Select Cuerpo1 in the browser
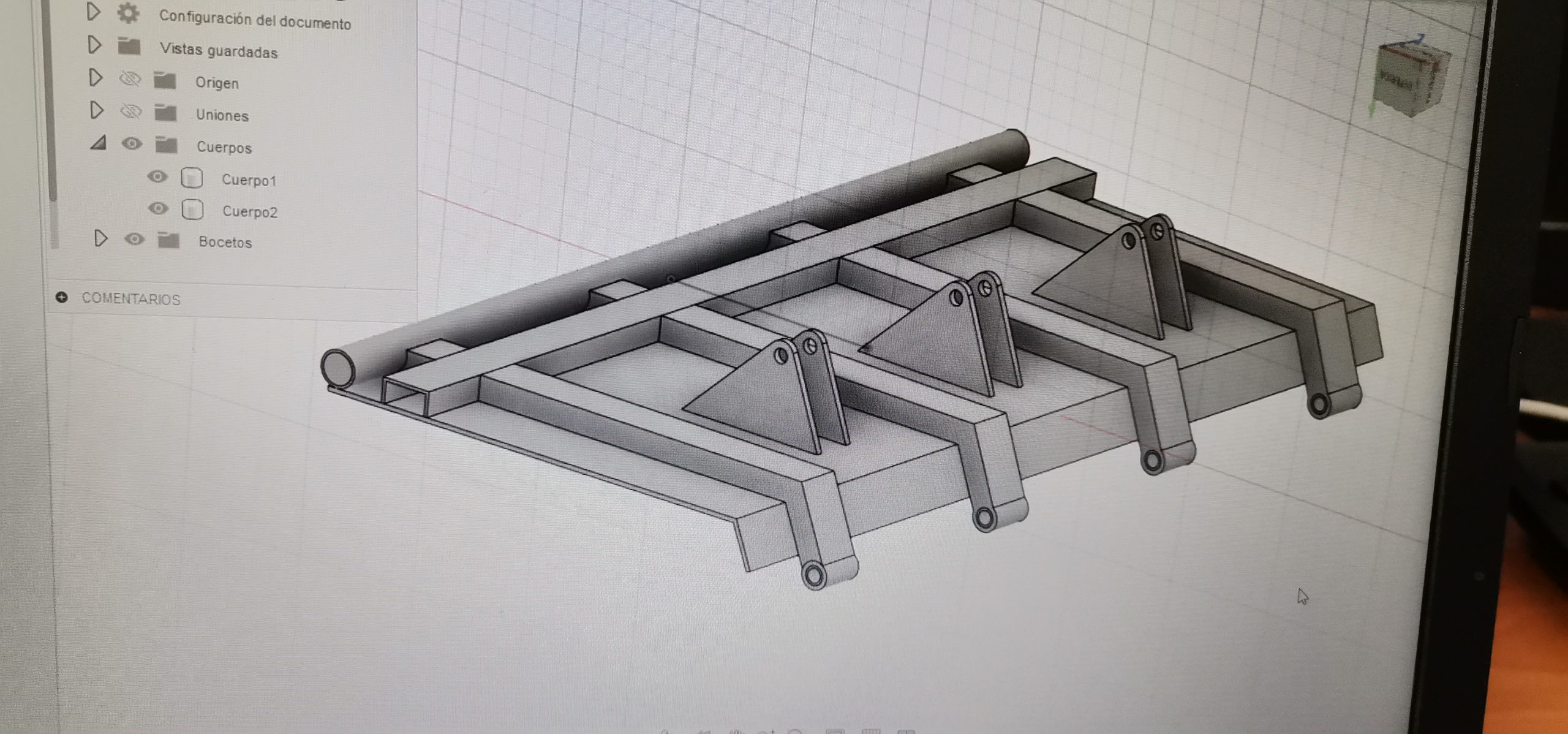 (249, 180)
